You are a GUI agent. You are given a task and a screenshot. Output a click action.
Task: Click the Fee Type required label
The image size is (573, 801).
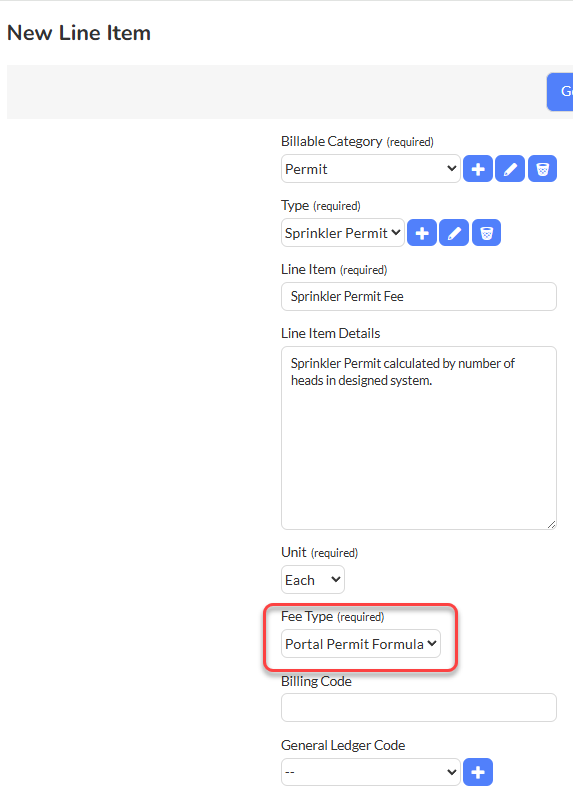(332, 617)
